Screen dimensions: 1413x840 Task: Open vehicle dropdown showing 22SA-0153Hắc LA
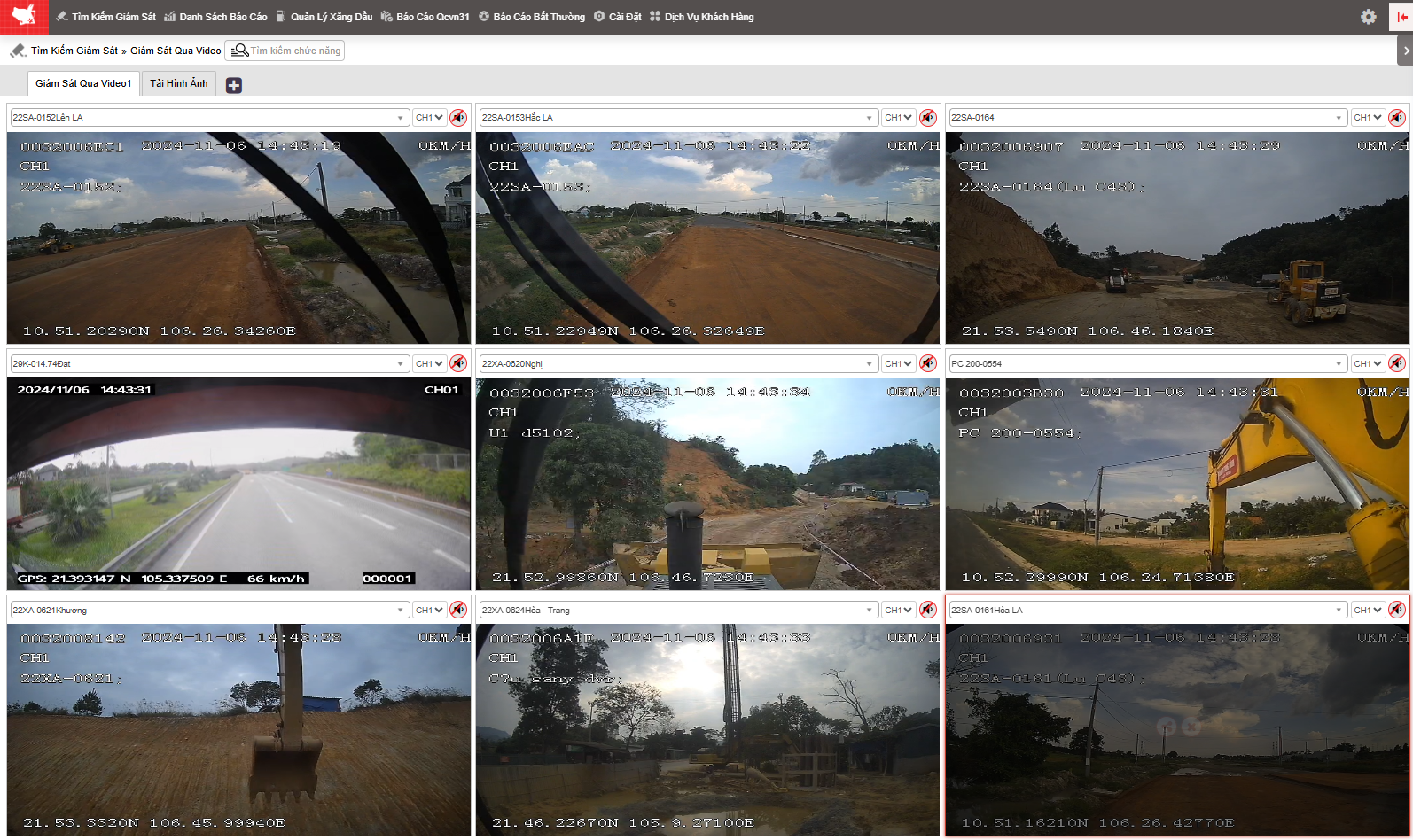point(677,117)
